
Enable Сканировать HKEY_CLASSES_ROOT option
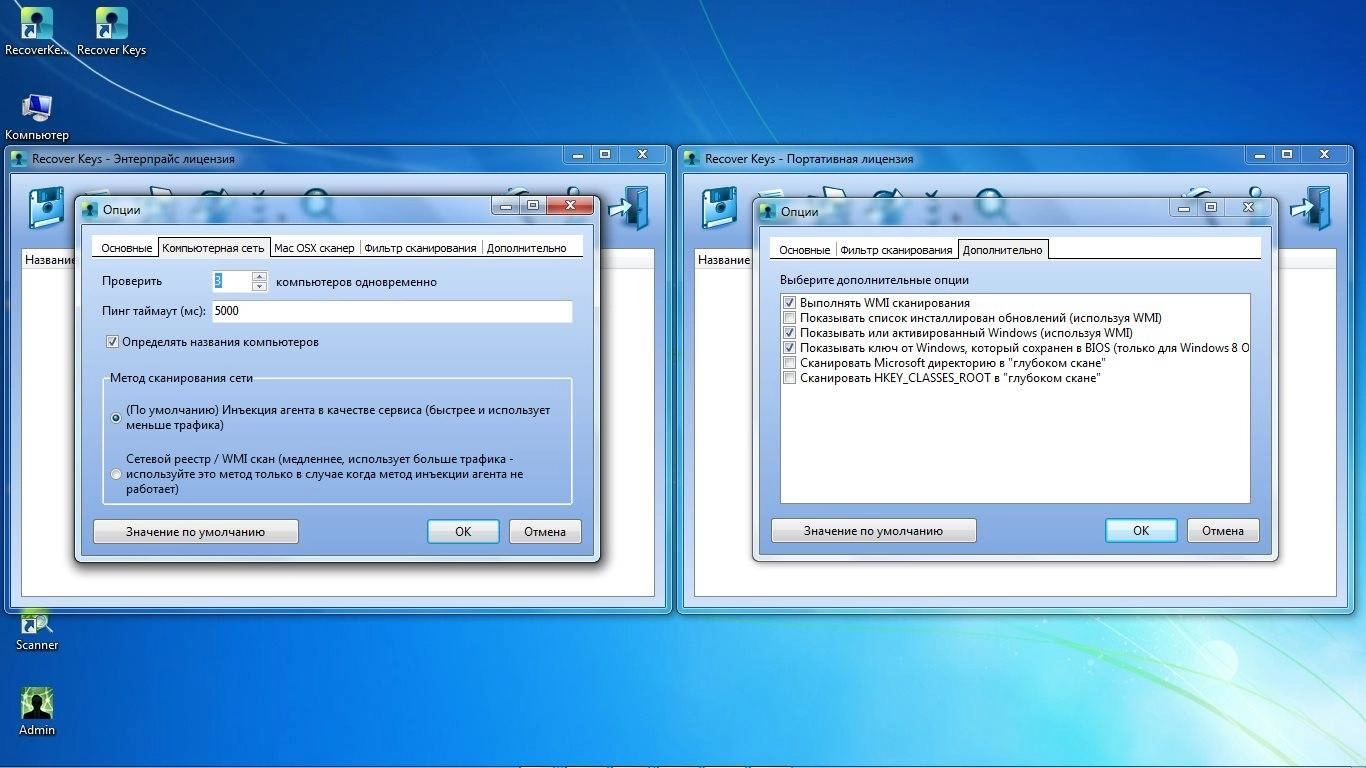click(790, 378)
